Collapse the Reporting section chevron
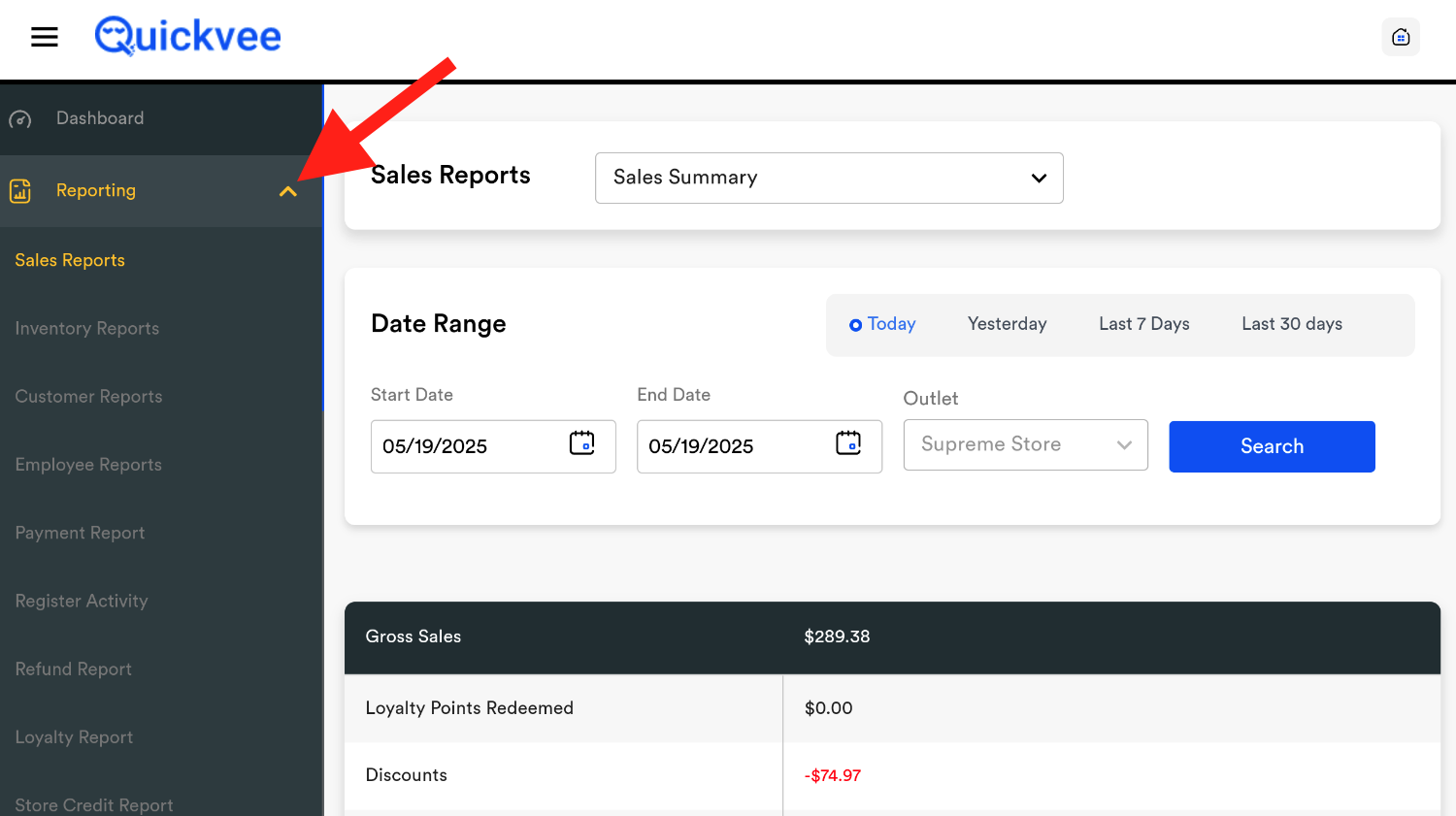 coord(287,191)
